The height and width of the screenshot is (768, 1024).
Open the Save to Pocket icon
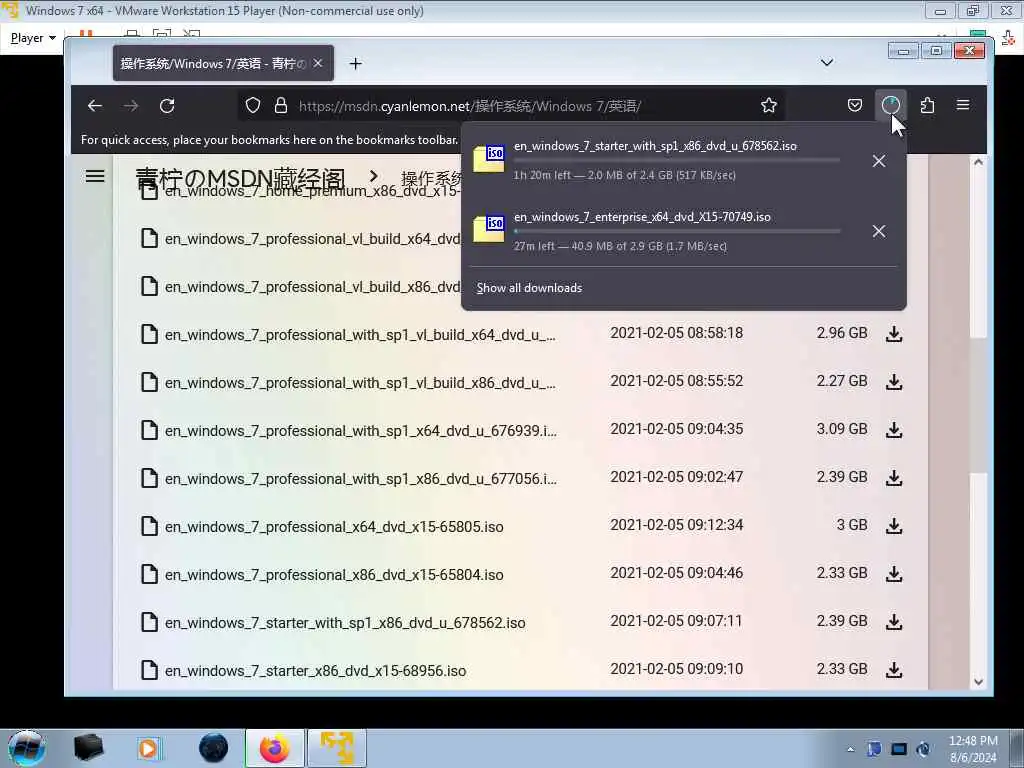tap(854, 105)
